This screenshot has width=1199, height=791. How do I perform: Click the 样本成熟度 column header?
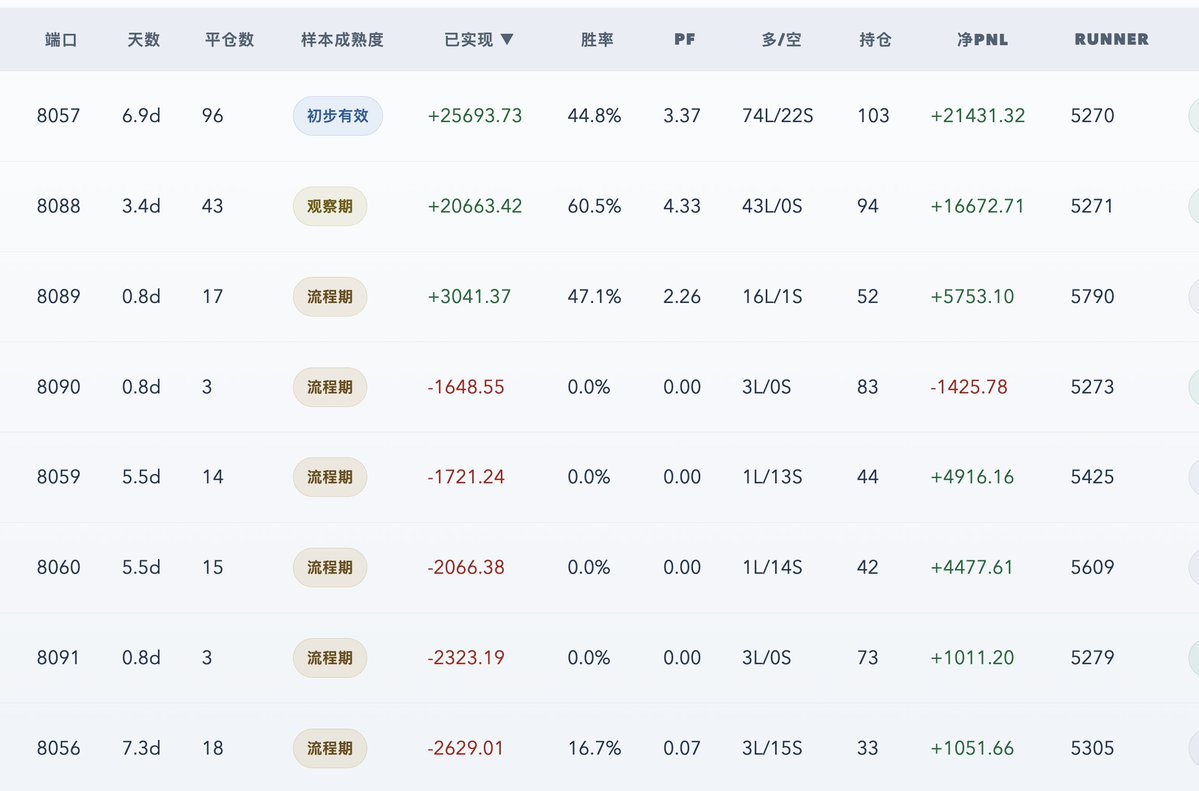pos(342,40)
